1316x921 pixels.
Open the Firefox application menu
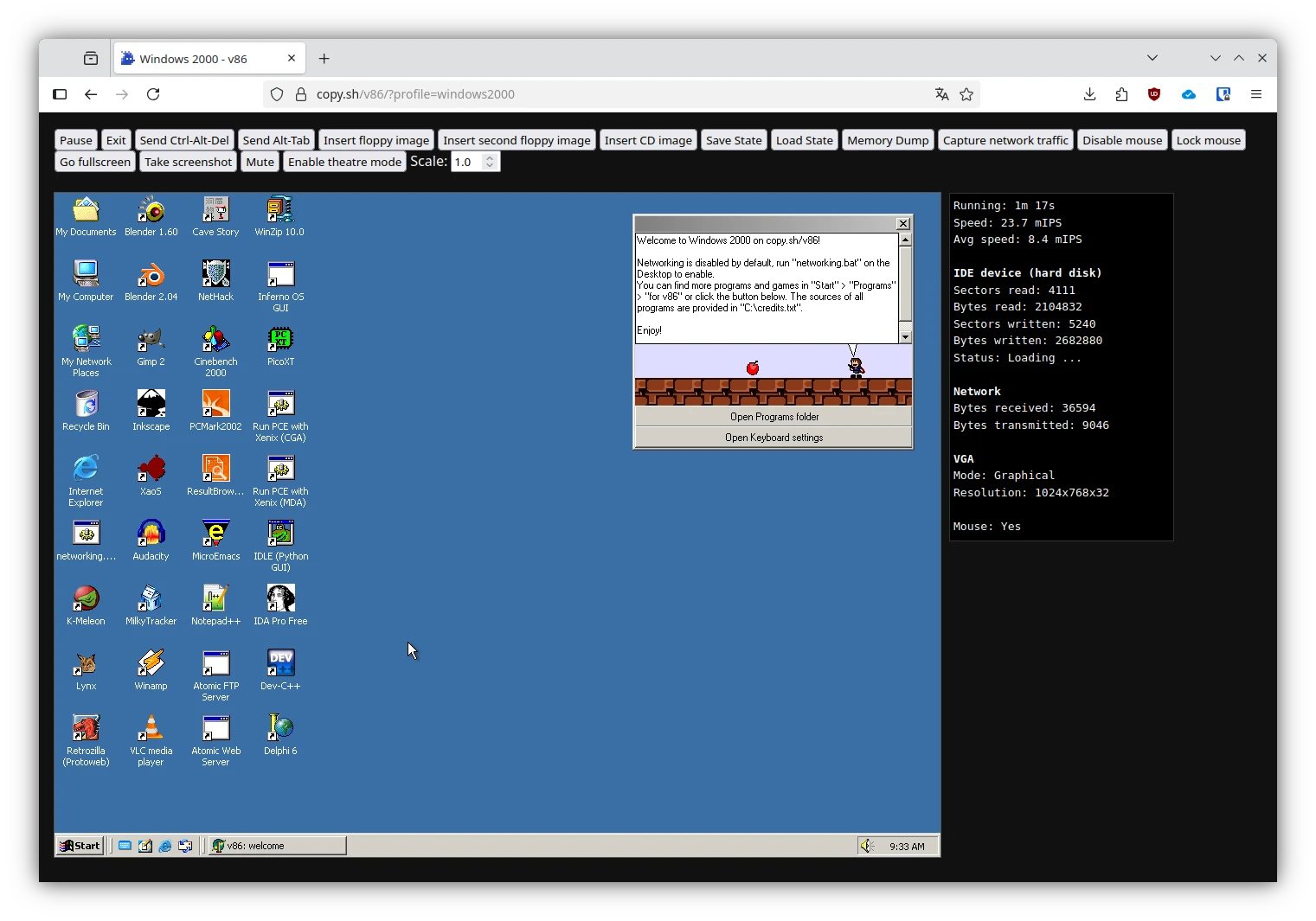click(1256, 94)
